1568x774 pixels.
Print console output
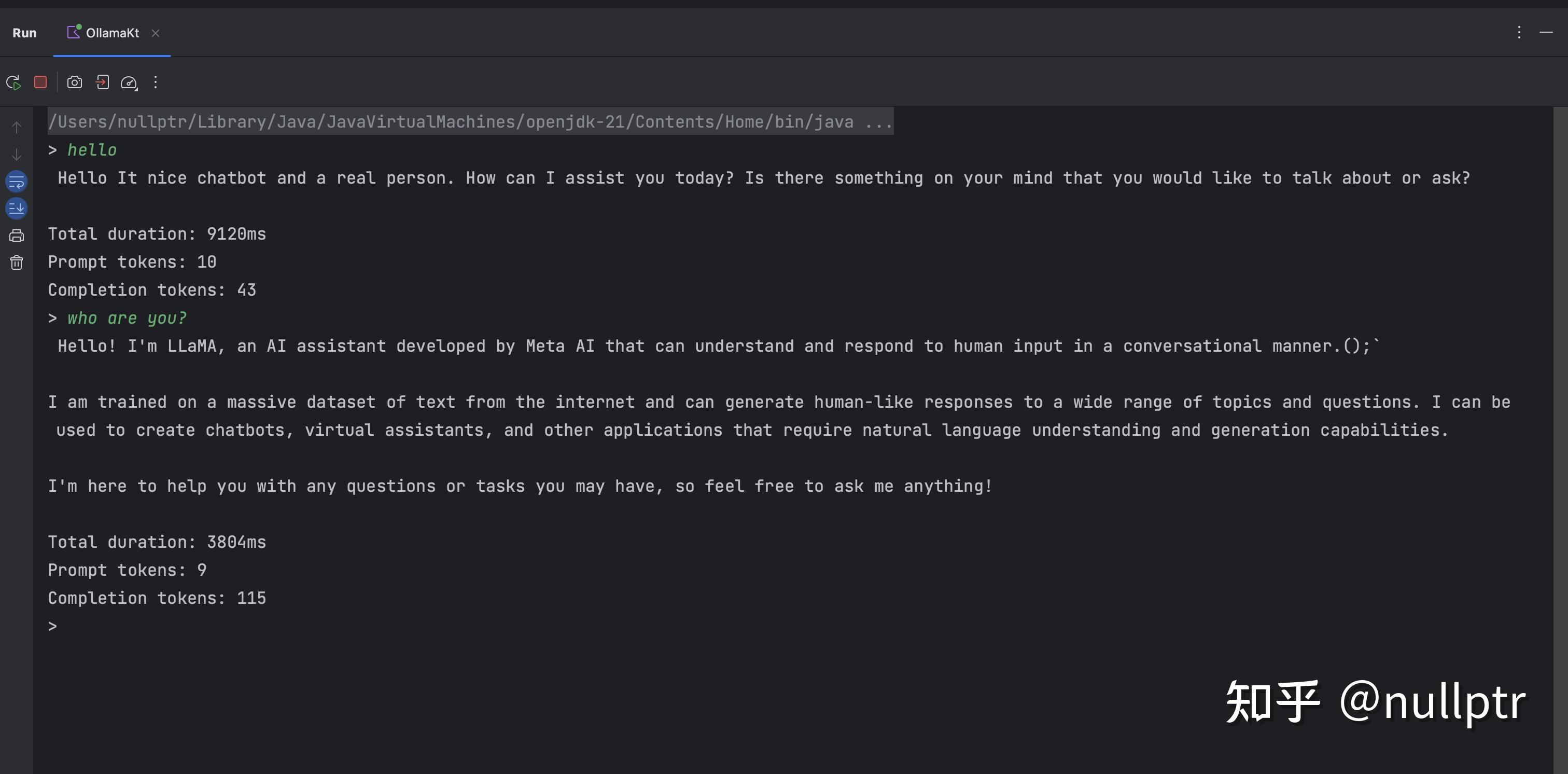coord(17,236)
